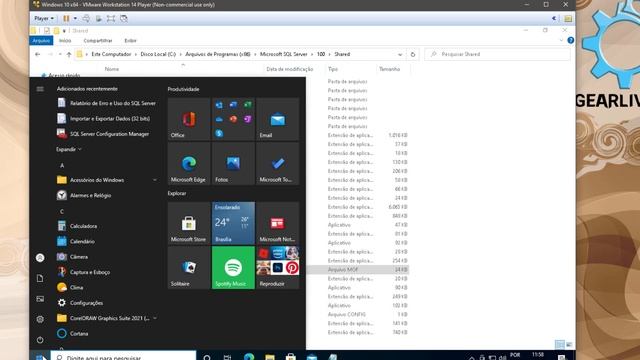The image size is (640, 360).
Task: Open the Office tile in Start menu
Action: [189, 119]
